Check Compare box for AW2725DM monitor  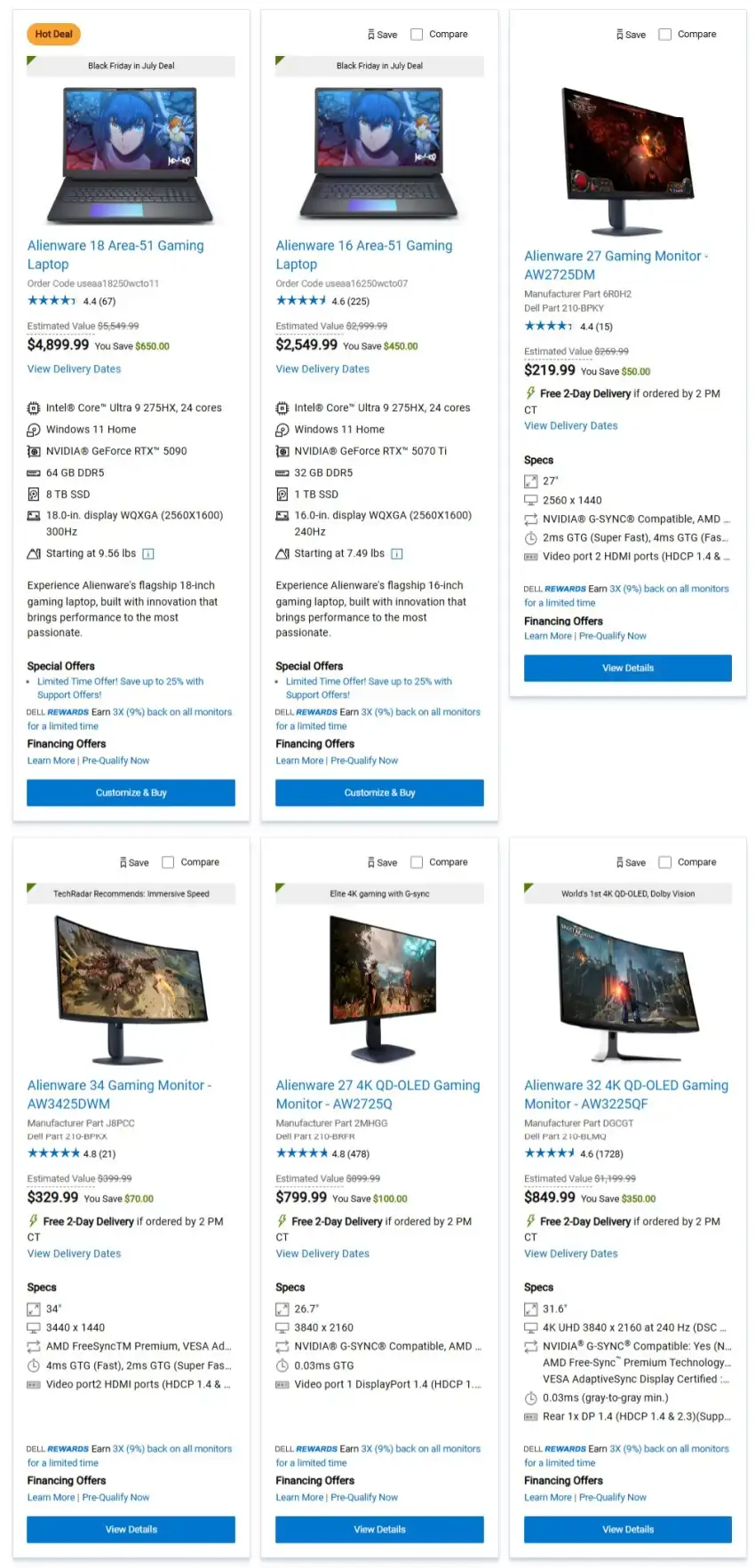click(664, 35)
